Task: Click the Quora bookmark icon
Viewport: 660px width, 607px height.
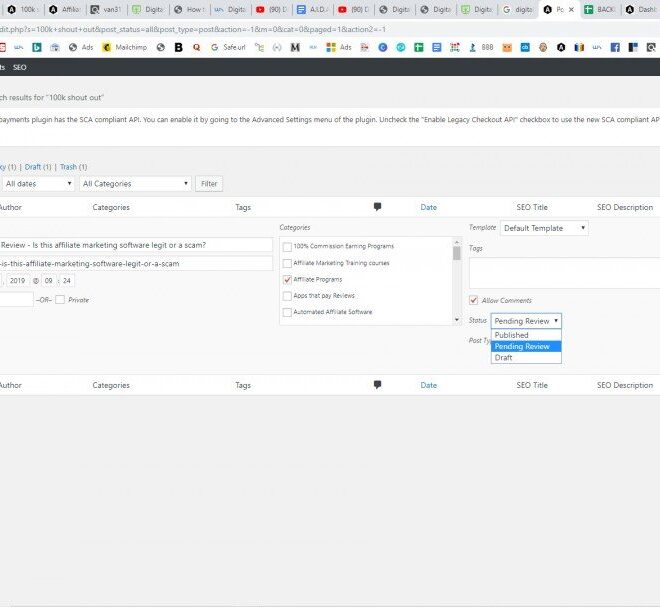Action: click(196, 47)
